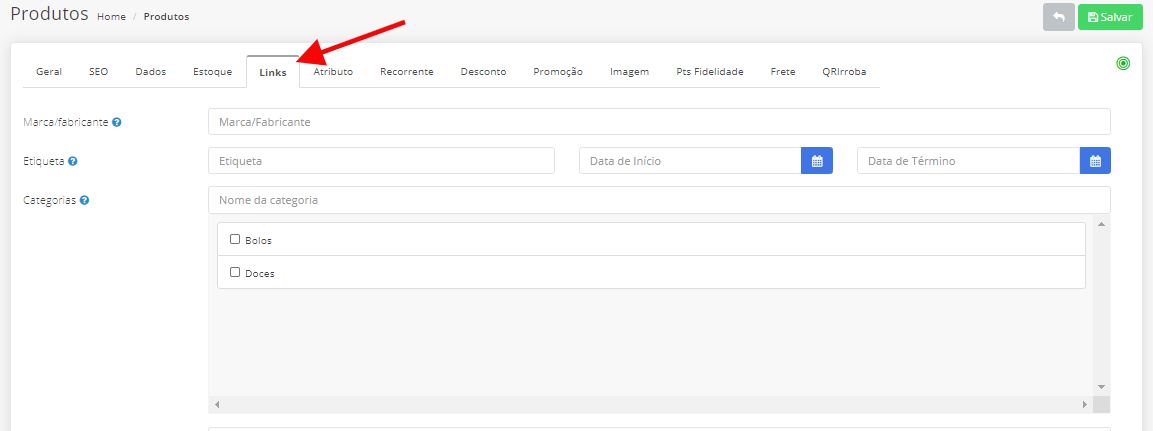The image size is (1153, 431).
Task: Save the product with Salvar
Action: [x=1110, y=17]
